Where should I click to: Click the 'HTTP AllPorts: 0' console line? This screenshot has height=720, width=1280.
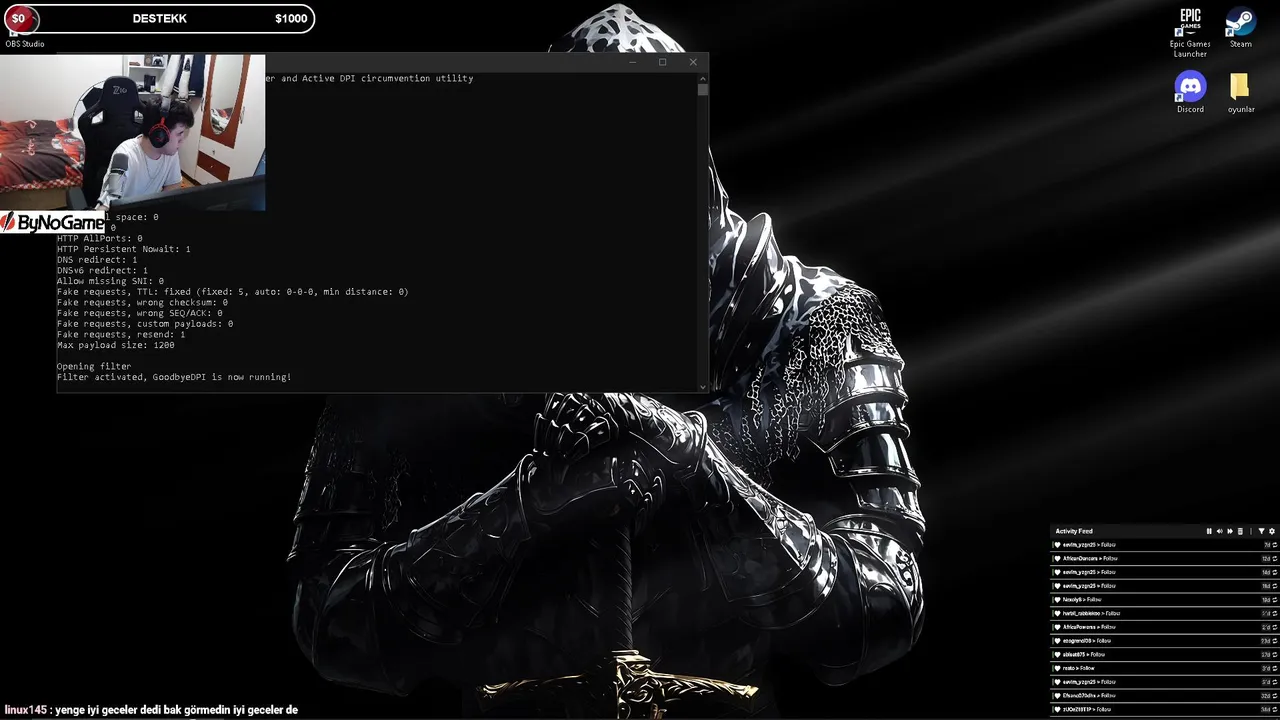tap(99, 238)
